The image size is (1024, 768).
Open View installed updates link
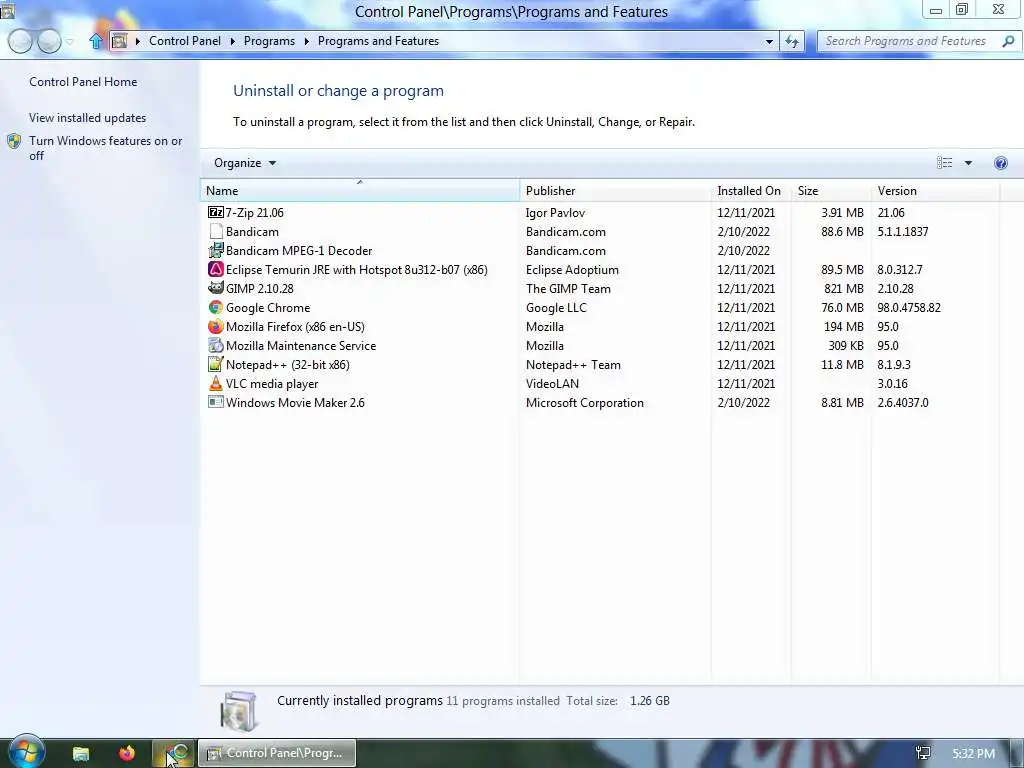pyautogui.click(x=88, y=118)
